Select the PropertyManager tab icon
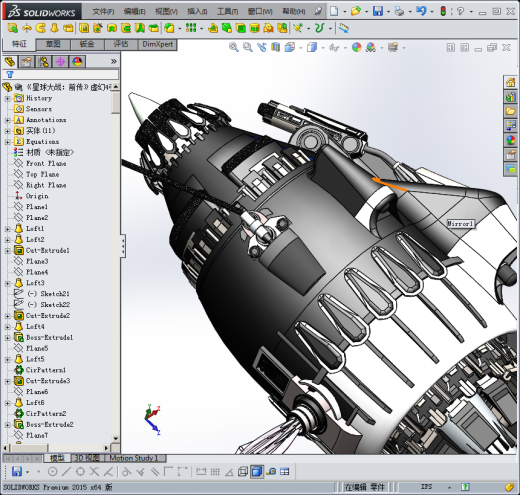The width and height of the screenshot is (520, 495). click(27, 62)
